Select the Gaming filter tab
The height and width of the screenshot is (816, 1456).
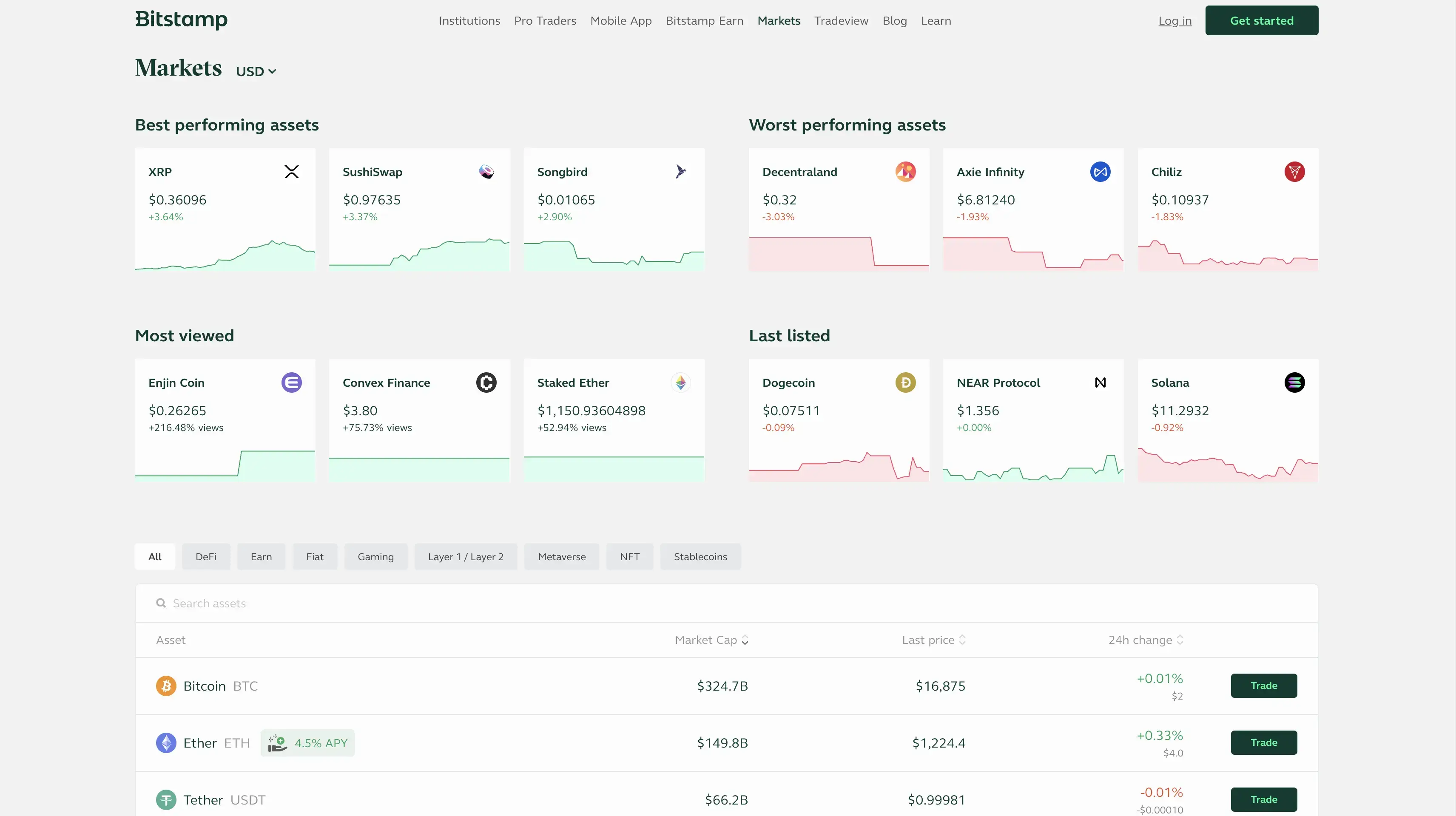pyautogui.click(x=376, y=557)
